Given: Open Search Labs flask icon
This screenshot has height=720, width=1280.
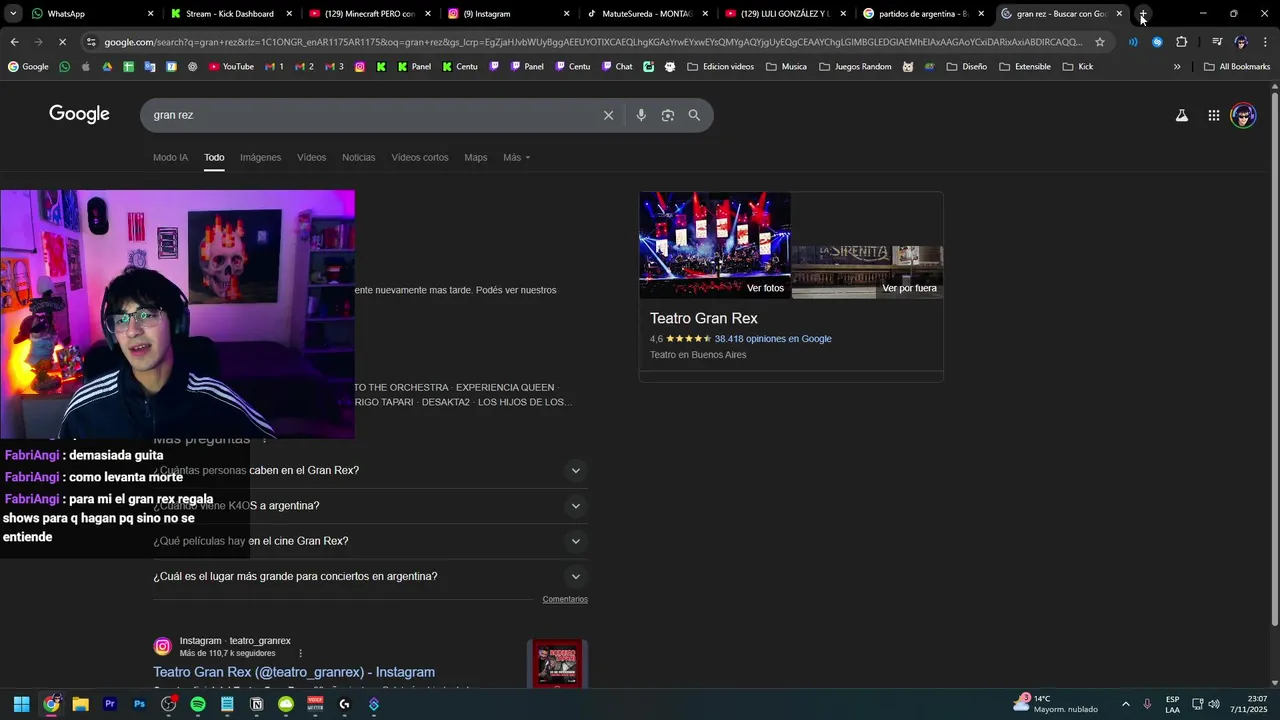Looking at the screenshot, I should pos(1181,115).
